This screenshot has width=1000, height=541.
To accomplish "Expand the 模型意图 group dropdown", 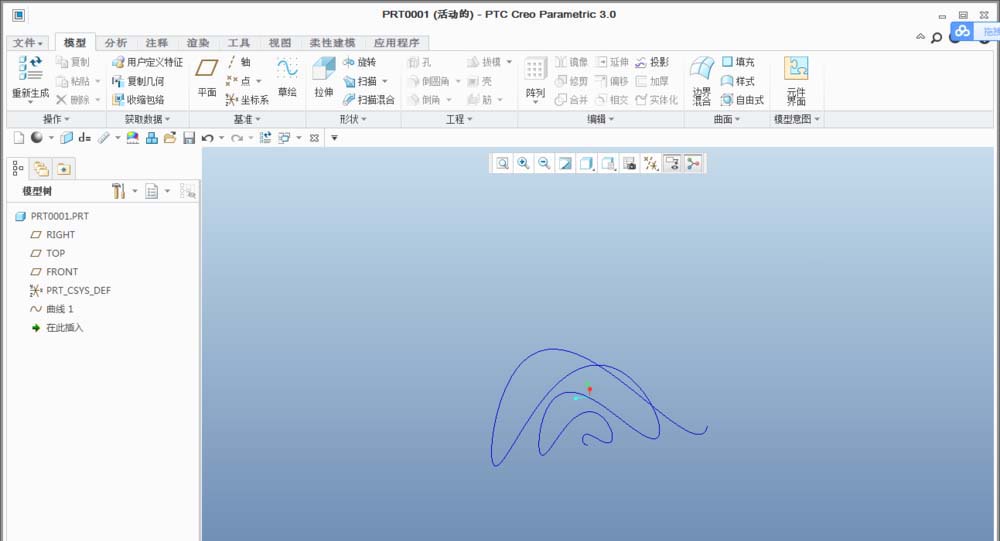I will pos(797,119).
